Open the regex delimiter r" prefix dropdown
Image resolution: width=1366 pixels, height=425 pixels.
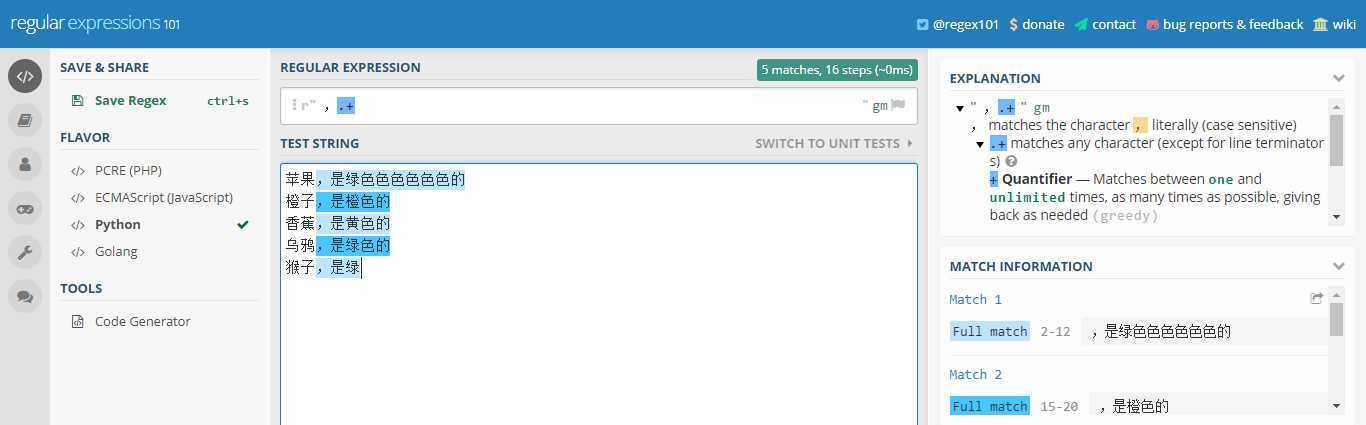click(x=304, y=105)
